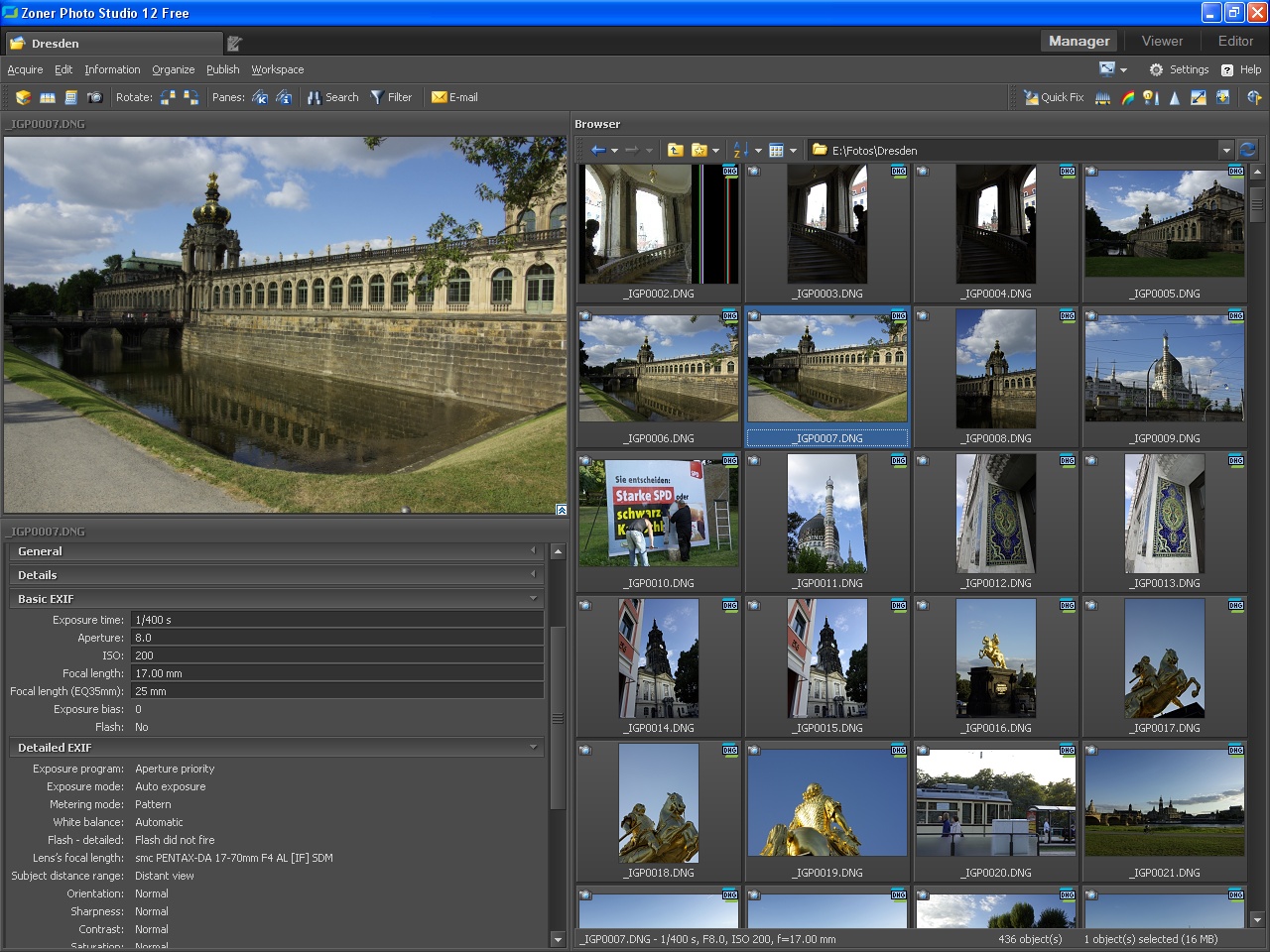Click the Rotate Right icon
This screenshot has height=952, width=1270.
click(x=190, y=97)
